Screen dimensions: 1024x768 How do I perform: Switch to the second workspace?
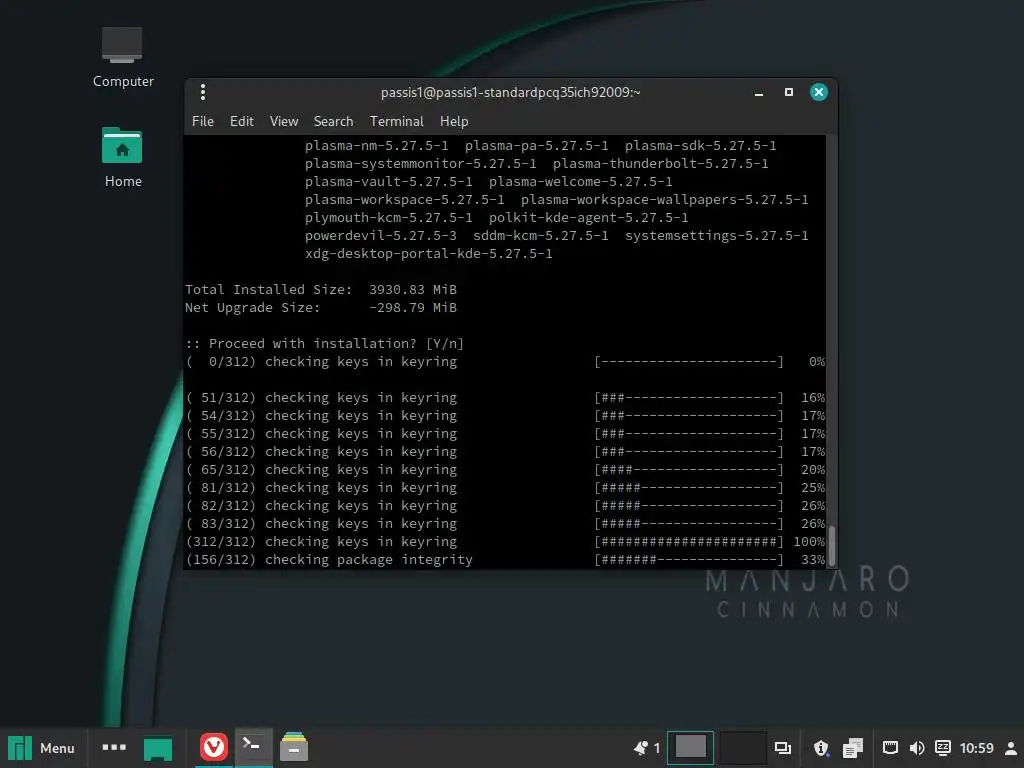pyautogui.click(x=743, y=747)
